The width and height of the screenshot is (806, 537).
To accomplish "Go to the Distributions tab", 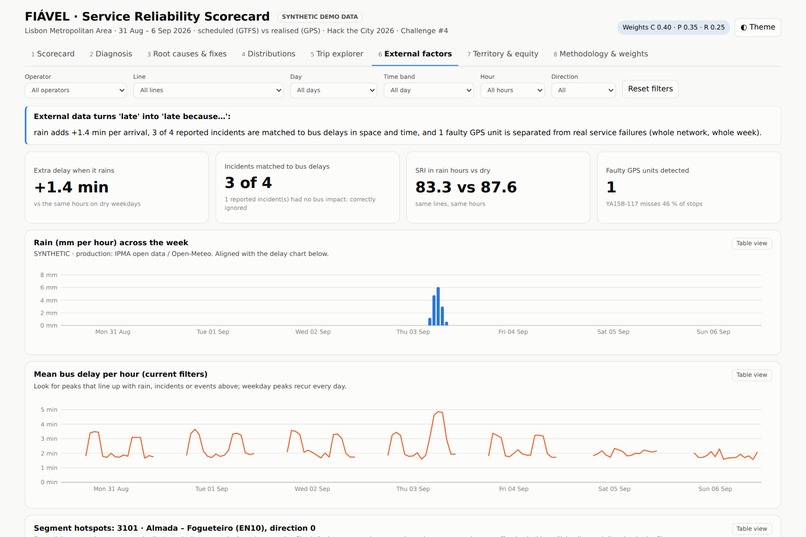I will pos(268,54).
